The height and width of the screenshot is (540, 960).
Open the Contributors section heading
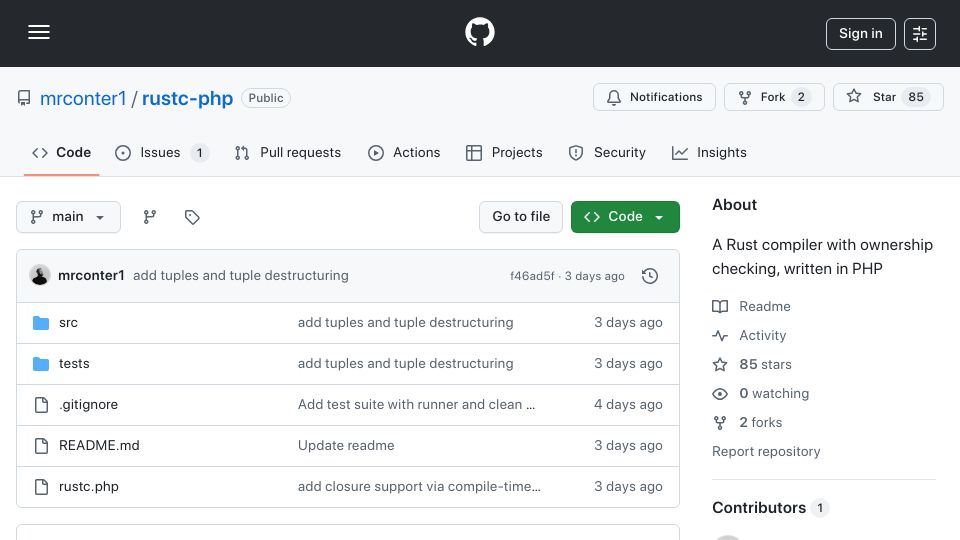pyautogui.click(x=759, y=508)
